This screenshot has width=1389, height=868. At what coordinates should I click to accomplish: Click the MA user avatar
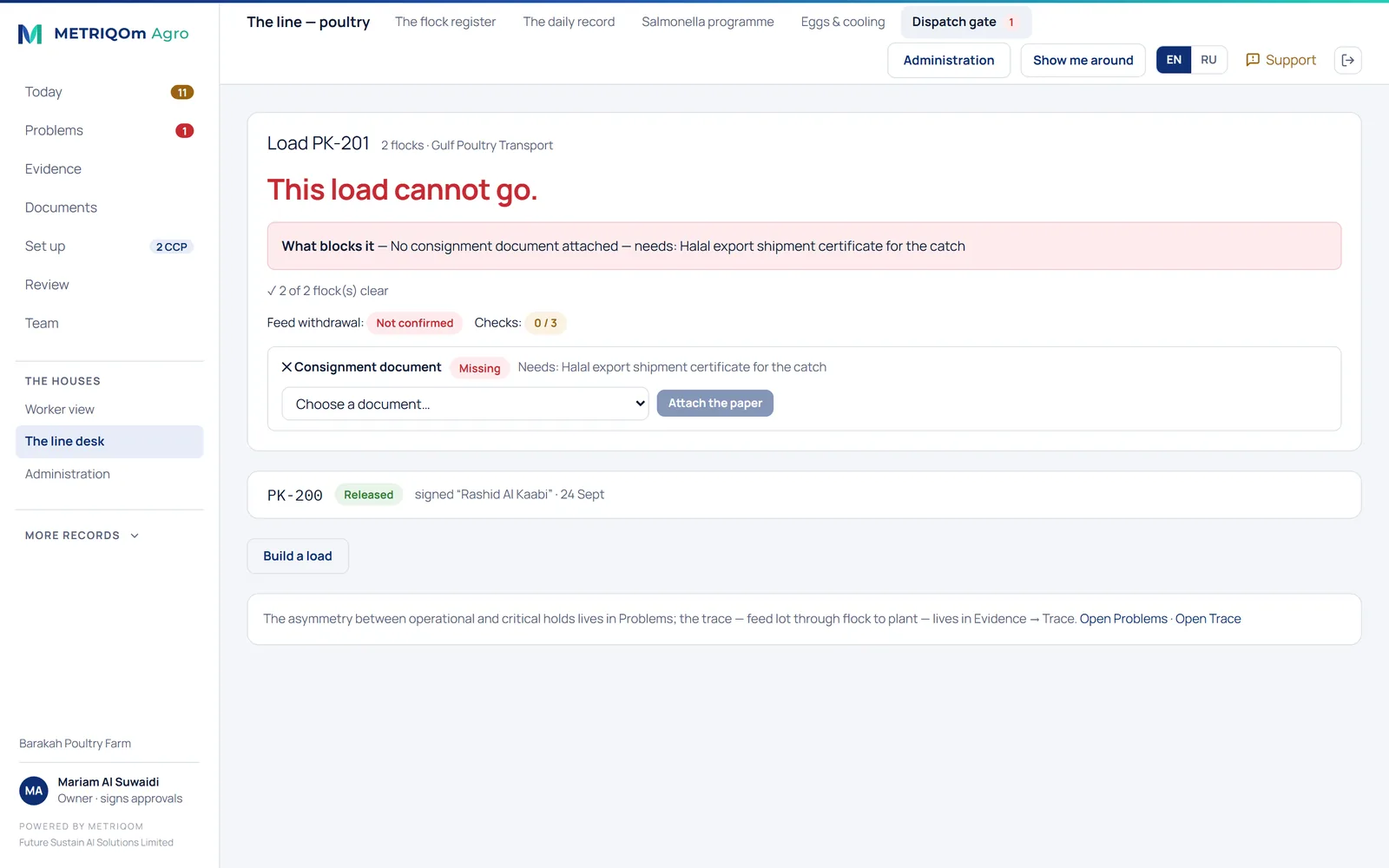click(34, 791)
